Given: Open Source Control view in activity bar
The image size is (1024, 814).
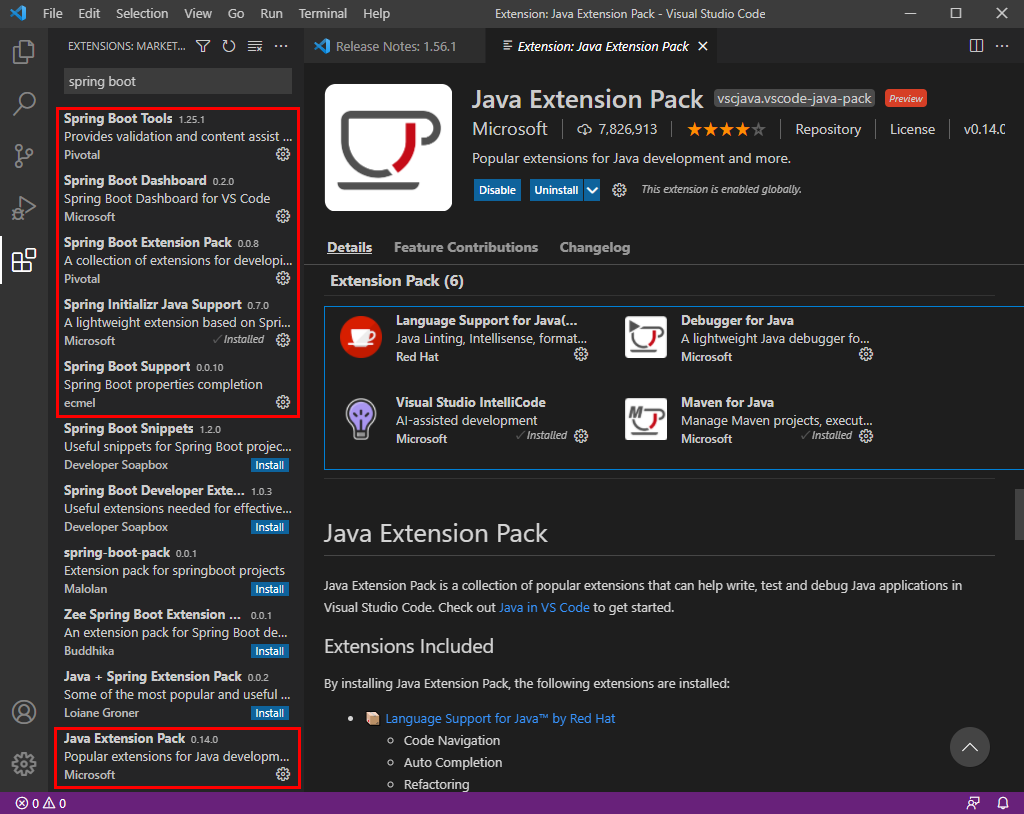Looking at the screenshot, I should click(x=24, y=155).
